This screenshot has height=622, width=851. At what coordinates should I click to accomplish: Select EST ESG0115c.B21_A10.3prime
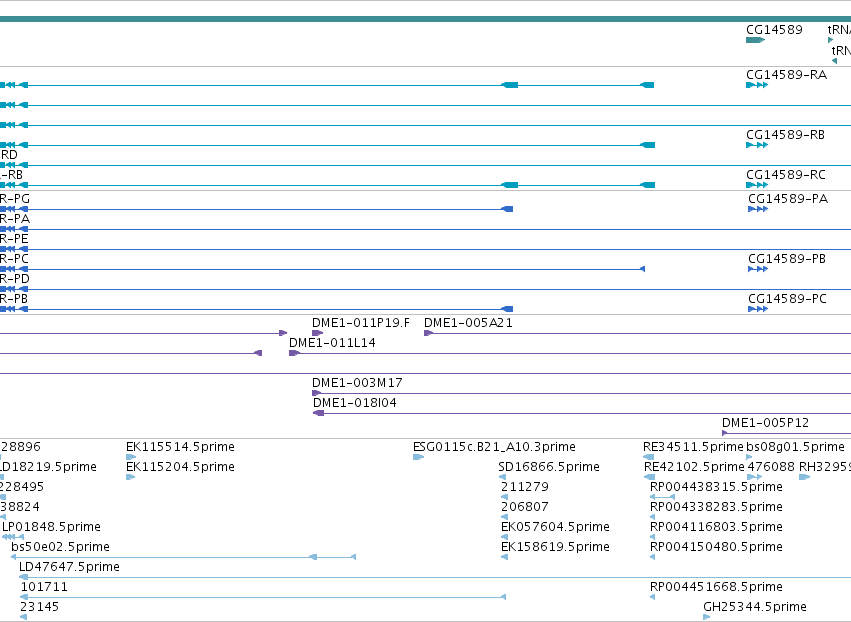494,447
